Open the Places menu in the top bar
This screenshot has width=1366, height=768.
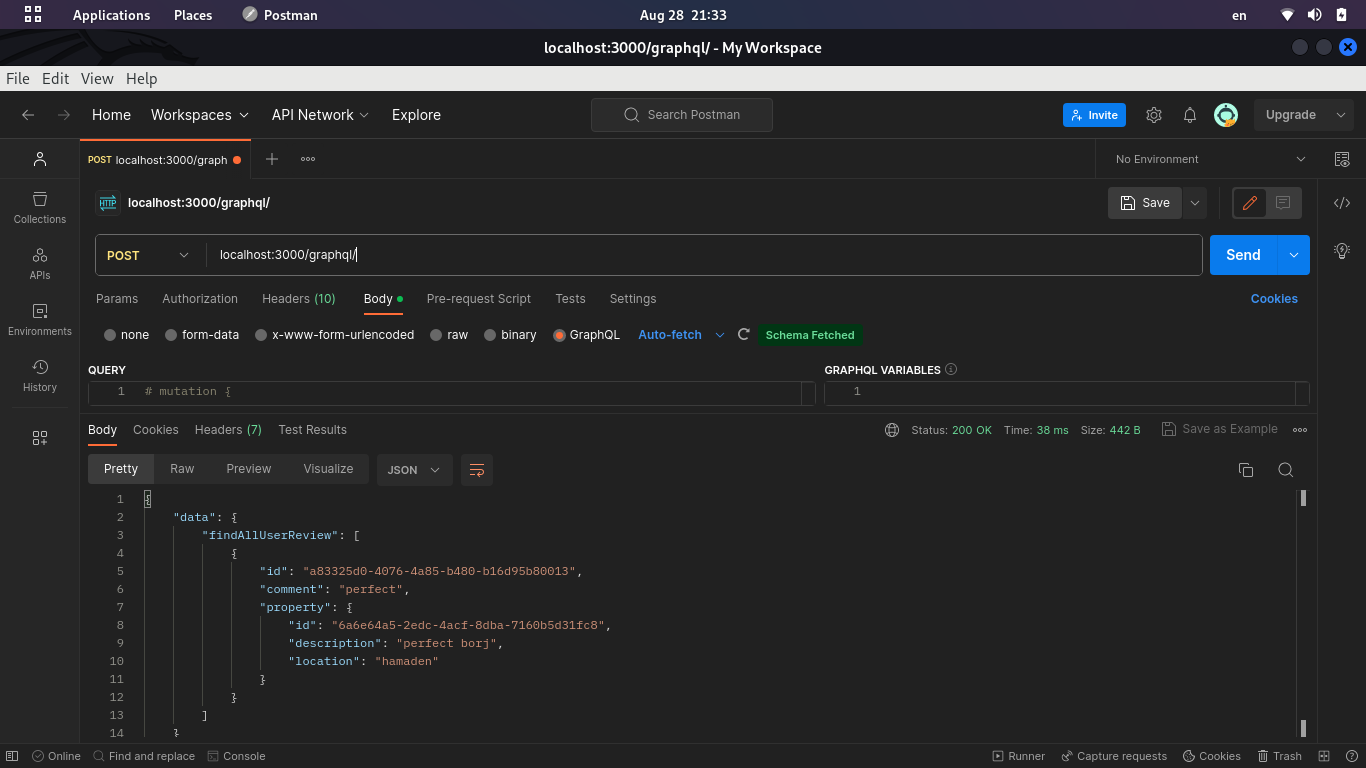(x=193, y=15)
